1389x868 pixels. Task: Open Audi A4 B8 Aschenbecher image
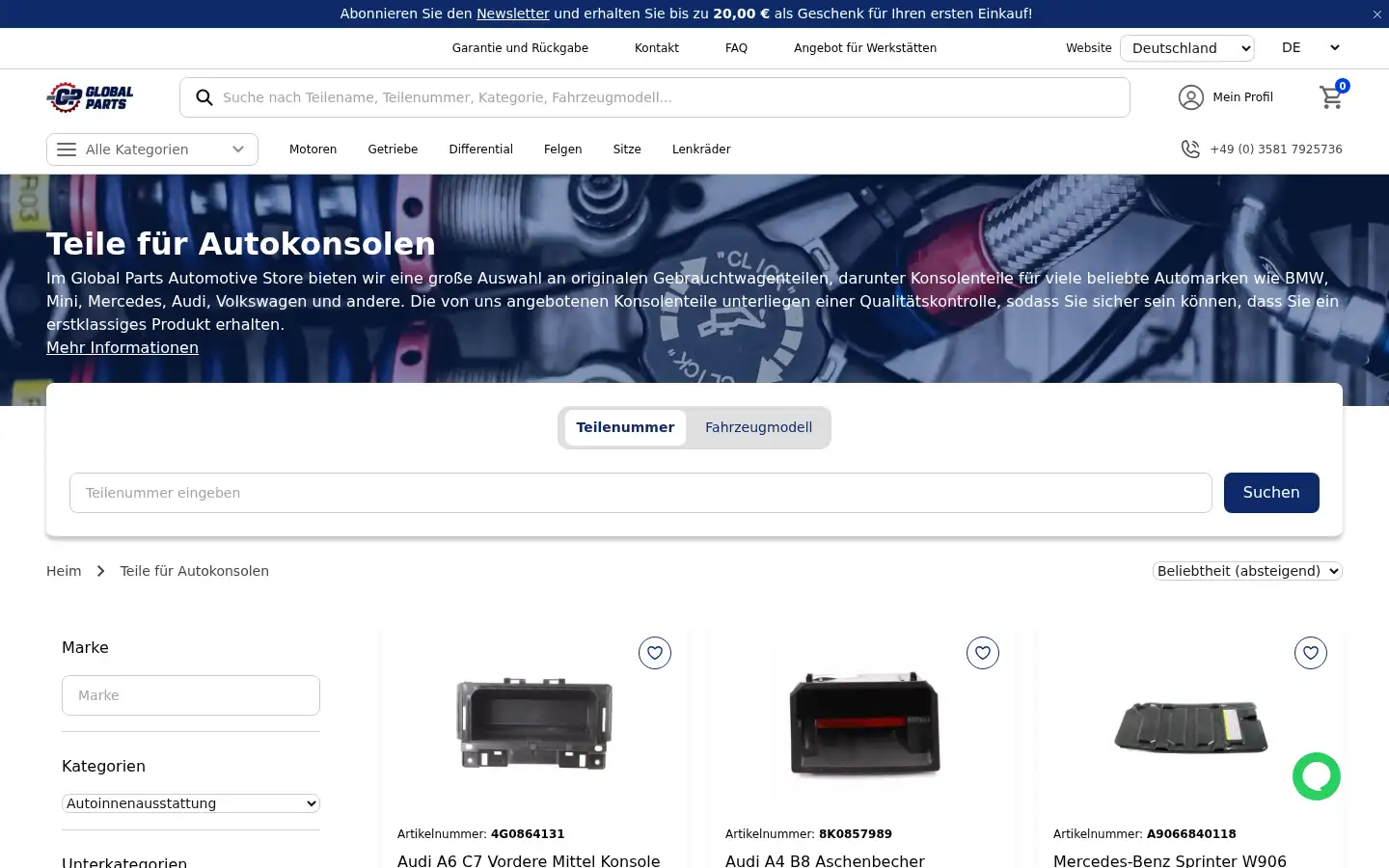(863, 723)
